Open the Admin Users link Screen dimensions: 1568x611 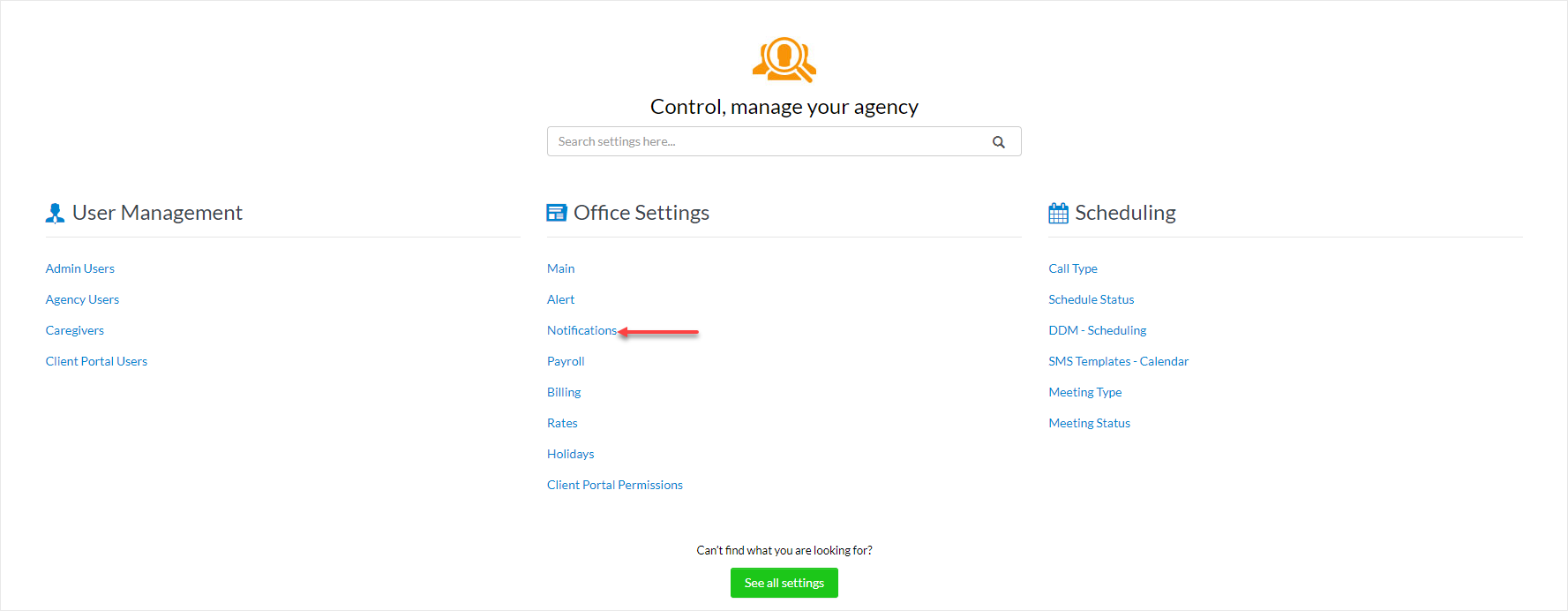(80, 268)
